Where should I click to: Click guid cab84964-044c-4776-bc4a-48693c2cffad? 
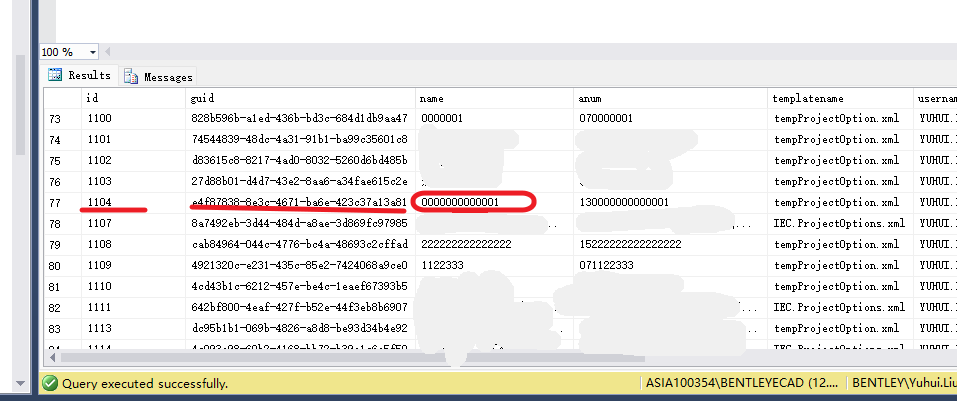[299, 245]
